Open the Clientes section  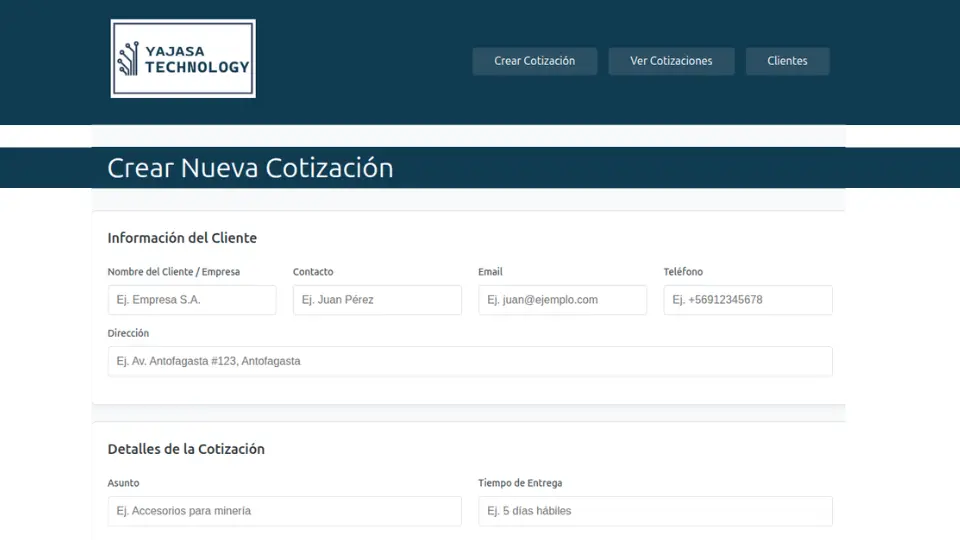pyautogui.click(x=787, y=61)
